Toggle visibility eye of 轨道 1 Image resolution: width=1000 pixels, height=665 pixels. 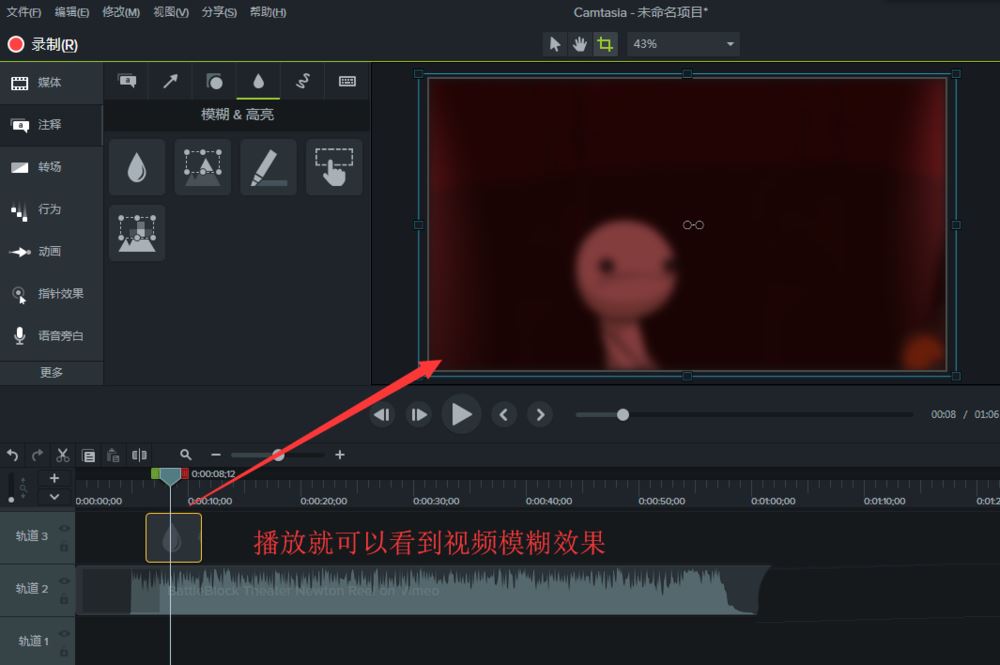pos(64,633)
